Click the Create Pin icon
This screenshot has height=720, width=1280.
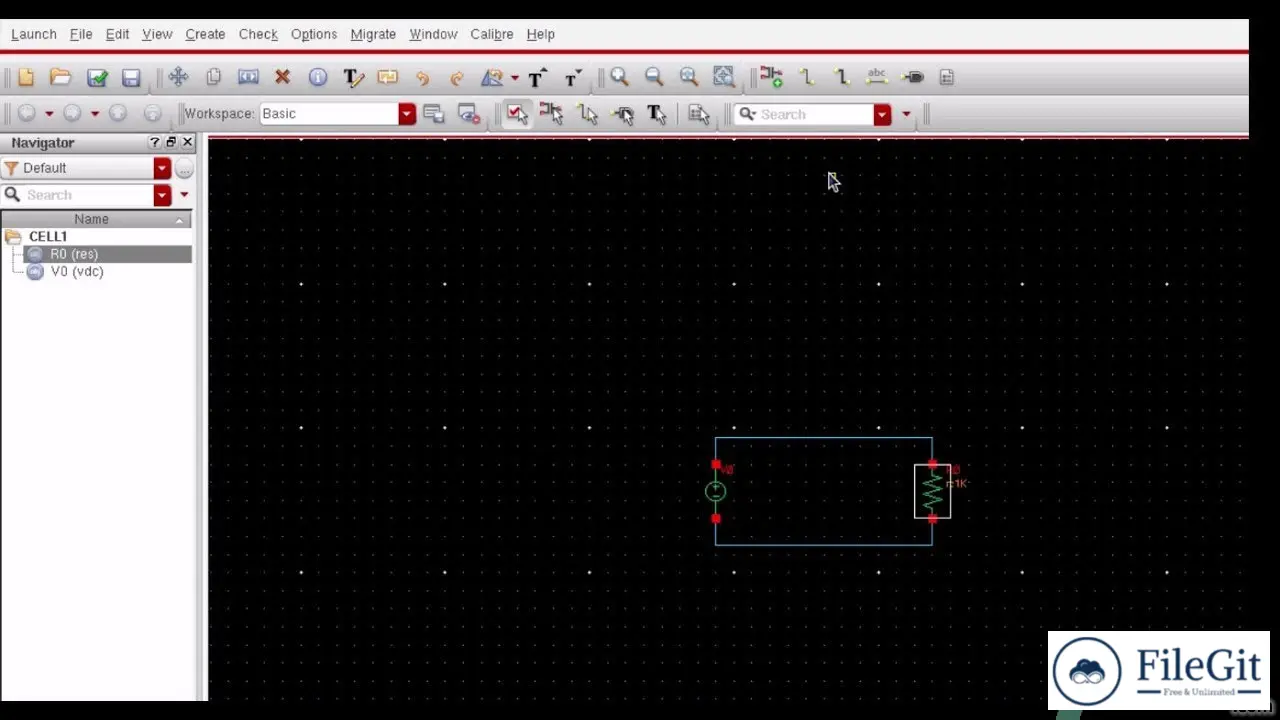(x=912, y=77)
